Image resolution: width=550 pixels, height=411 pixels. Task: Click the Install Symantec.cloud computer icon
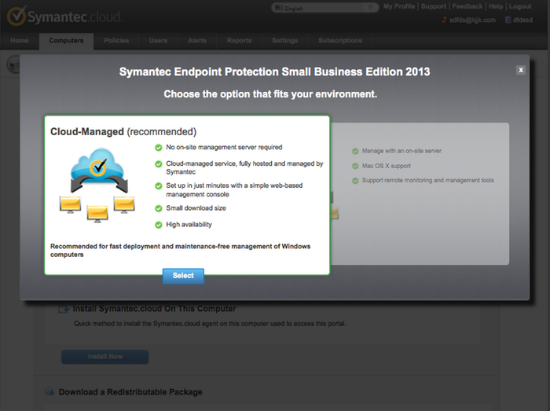(63, 309)
